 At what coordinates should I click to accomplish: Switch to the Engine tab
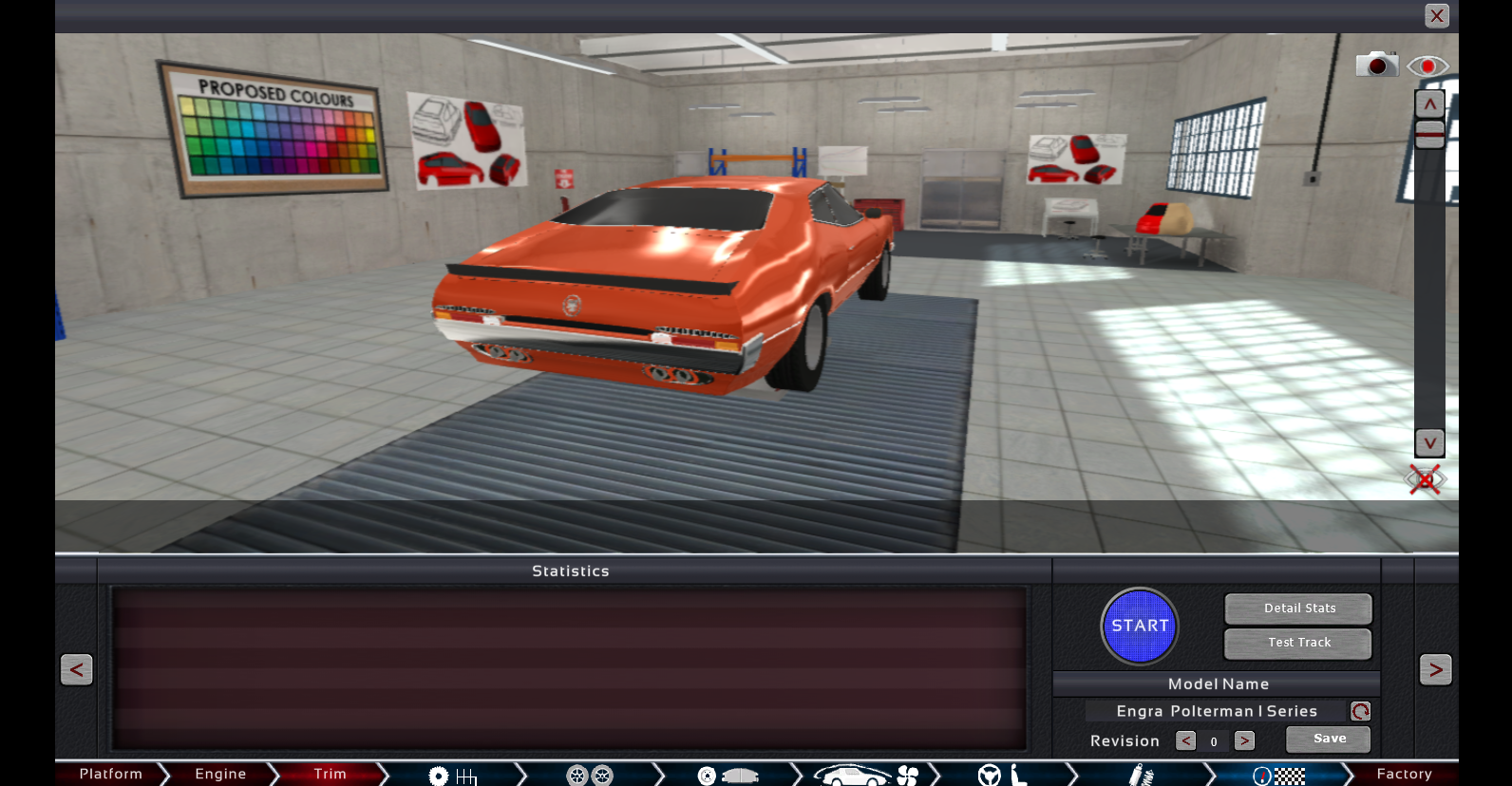click(220, 775)
